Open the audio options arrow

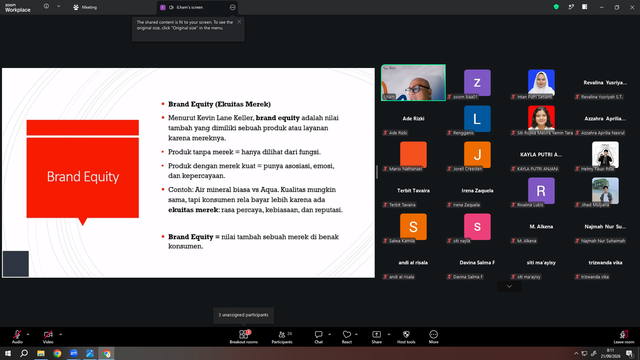pos(28,334)
